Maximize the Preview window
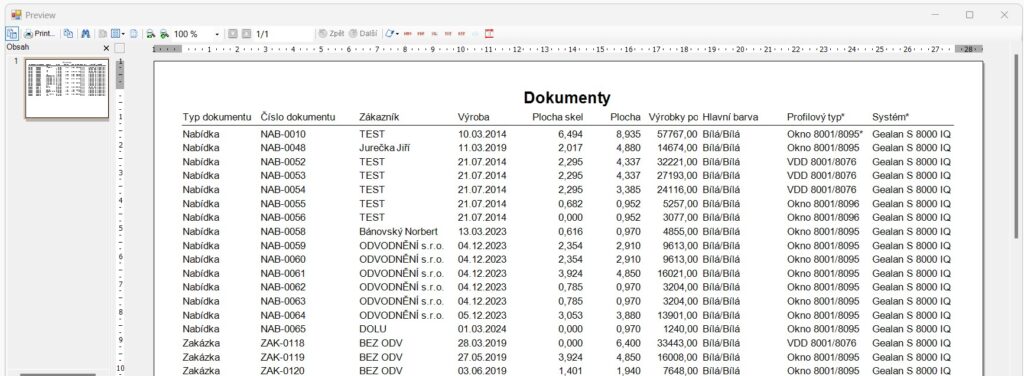Screen dimensions: 1024x376 pos(970,14)
